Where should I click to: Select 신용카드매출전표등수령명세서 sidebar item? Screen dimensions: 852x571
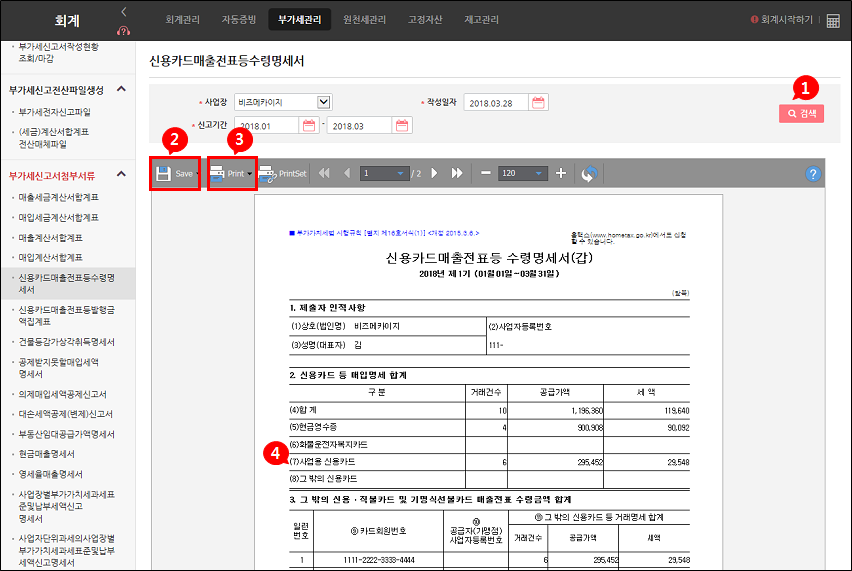(x=68, y=283)
